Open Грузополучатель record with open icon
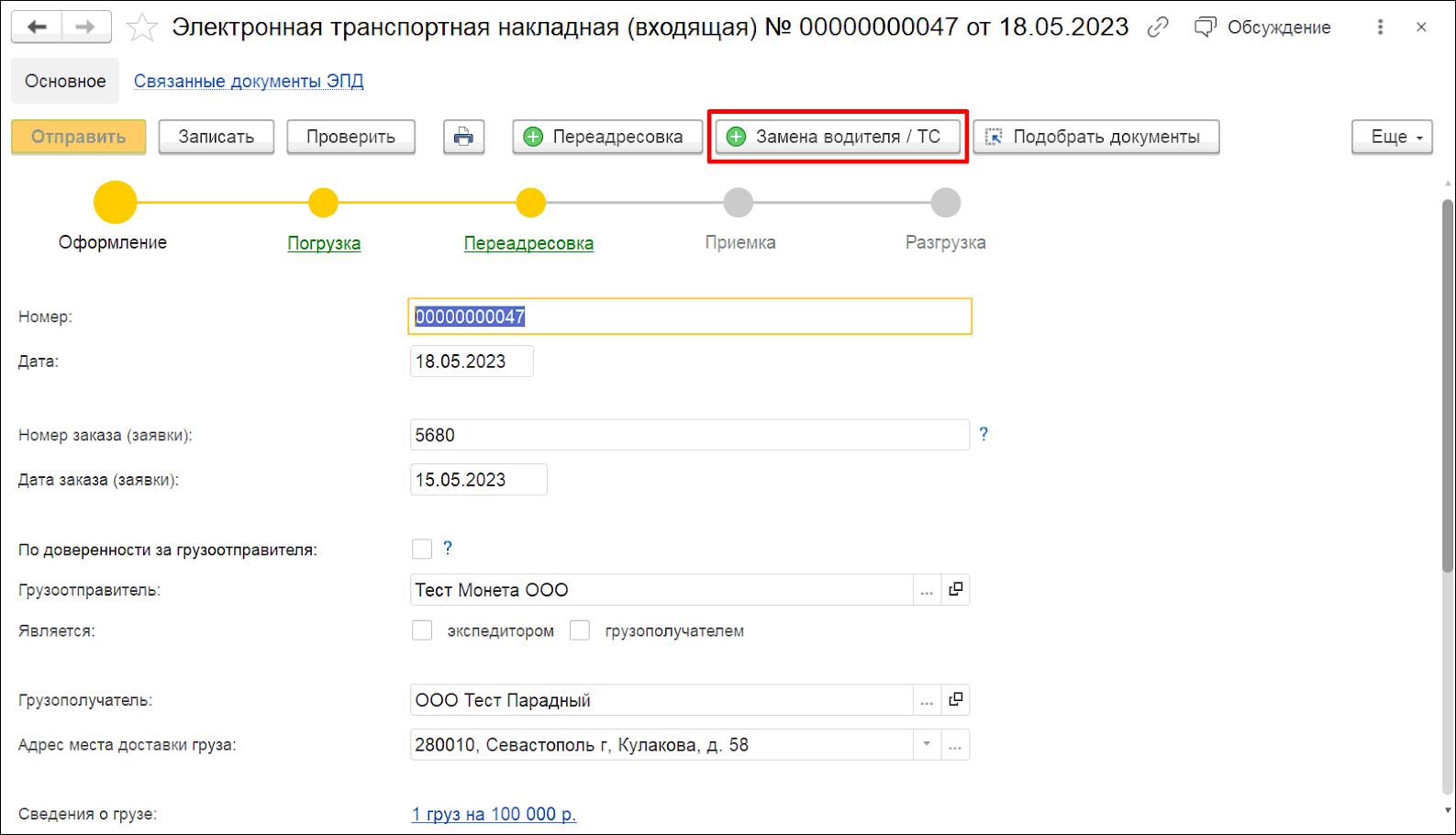This screenshot has height=835, width=1456. tap(956, 700)
